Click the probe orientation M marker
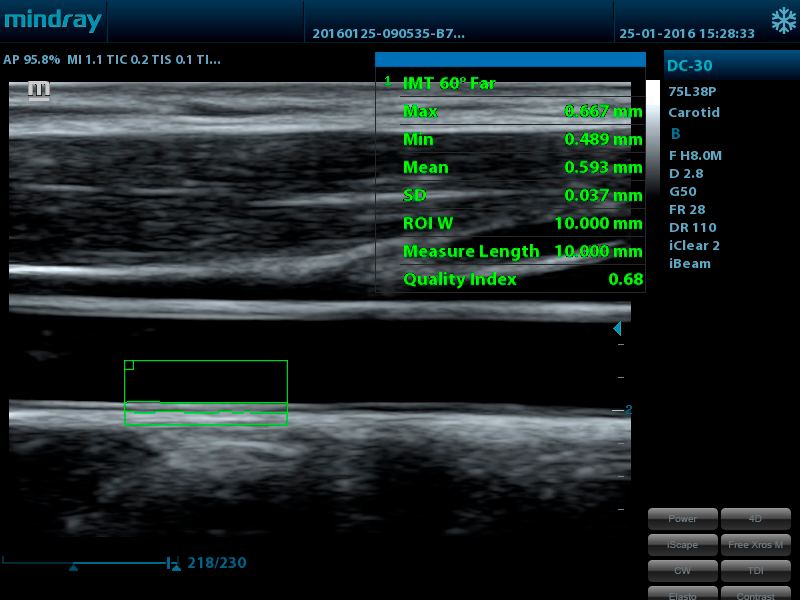The image size is (800, 600). [x=39, y=90]
